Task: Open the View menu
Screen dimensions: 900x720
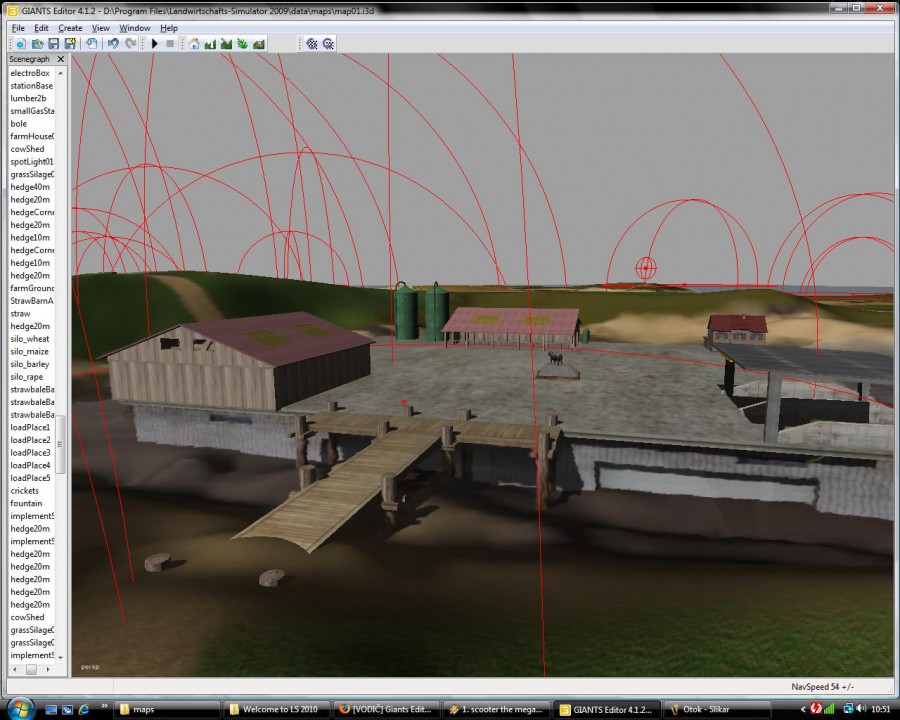Action: 100,28
